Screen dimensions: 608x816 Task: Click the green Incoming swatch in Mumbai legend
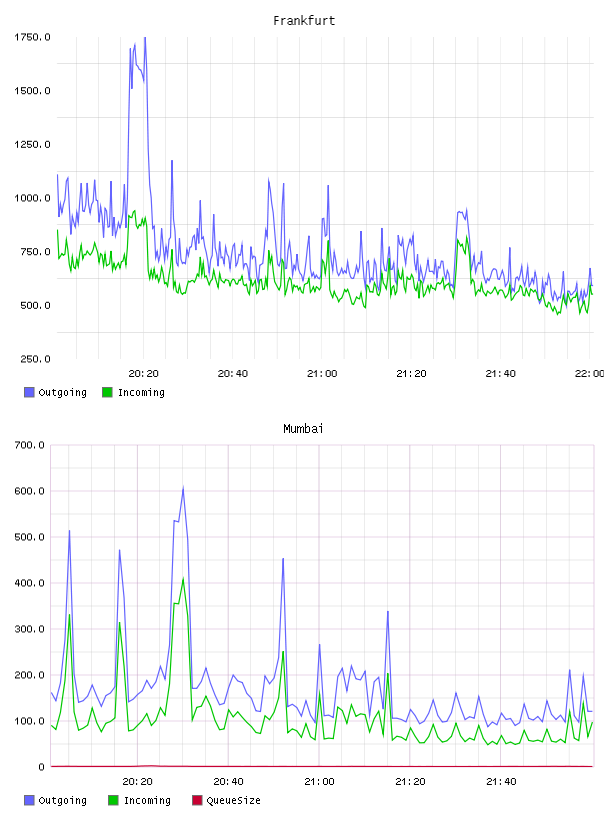(x=113, y=800)
